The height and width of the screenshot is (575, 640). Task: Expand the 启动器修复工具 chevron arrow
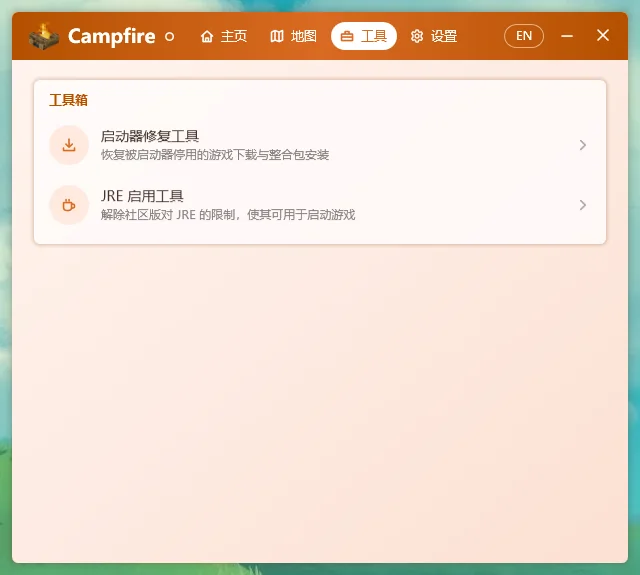coord(583,145)
